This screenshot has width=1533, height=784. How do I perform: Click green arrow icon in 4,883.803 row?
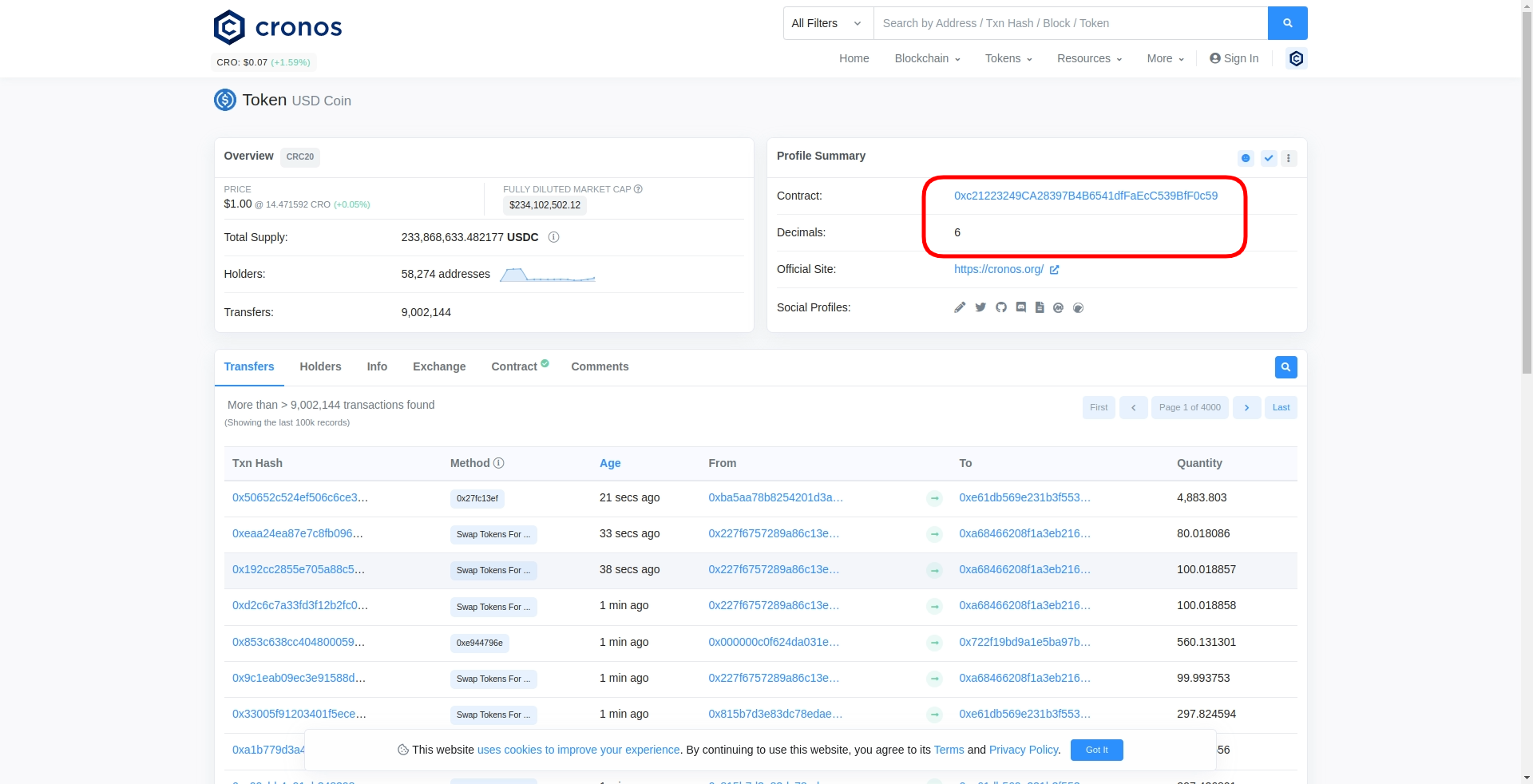(x=934, y=498)
